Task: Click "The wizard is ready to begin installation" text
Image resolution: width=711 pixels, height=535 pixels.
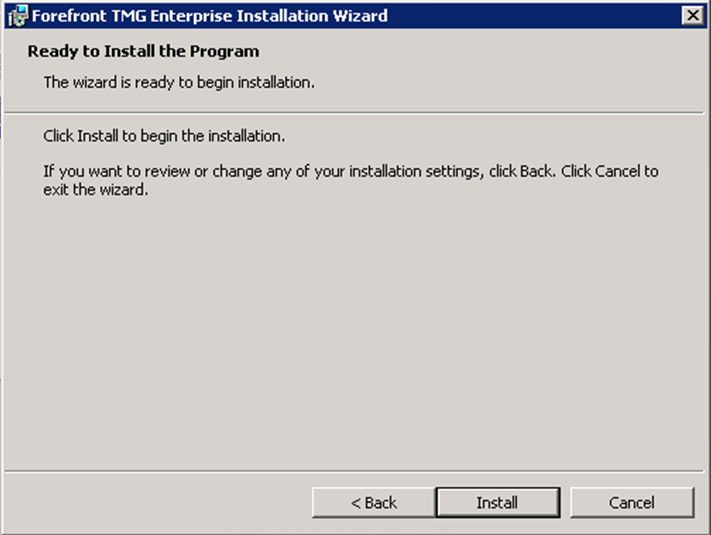Action: [x=179, y=82]
